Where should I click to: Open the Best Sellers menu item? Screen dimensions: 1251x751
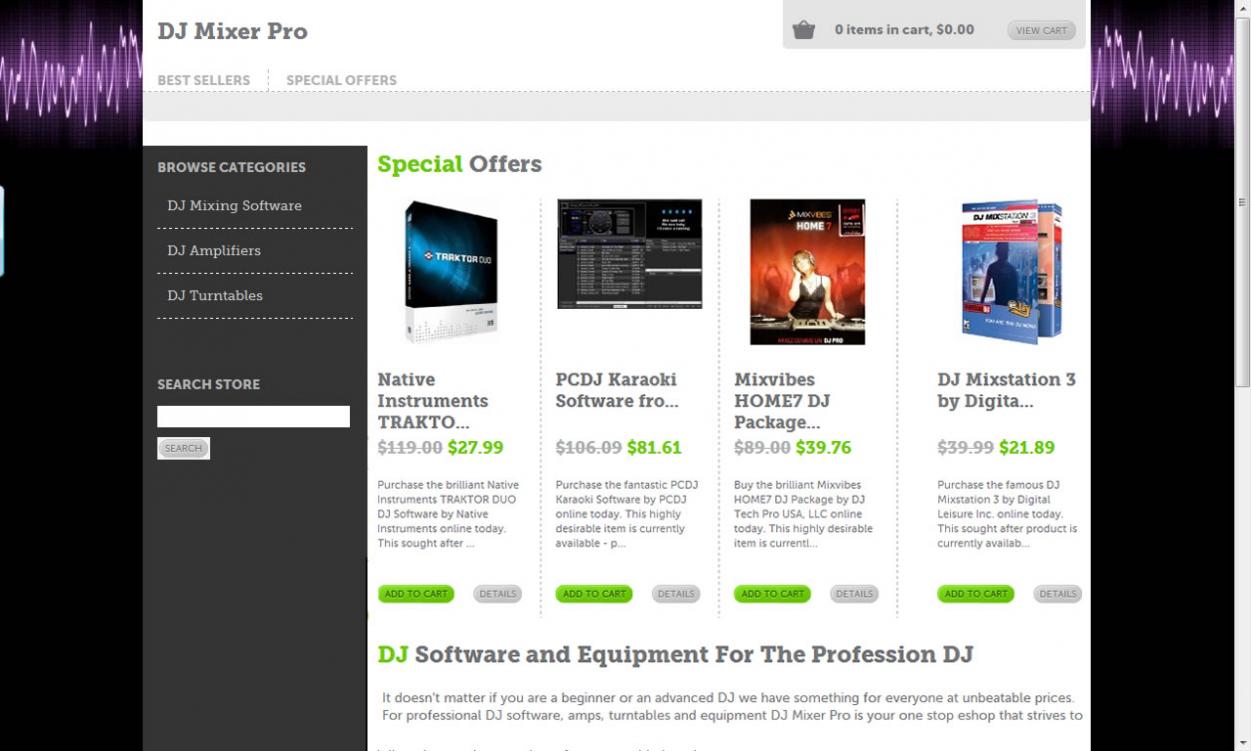(x=204, y=80)
